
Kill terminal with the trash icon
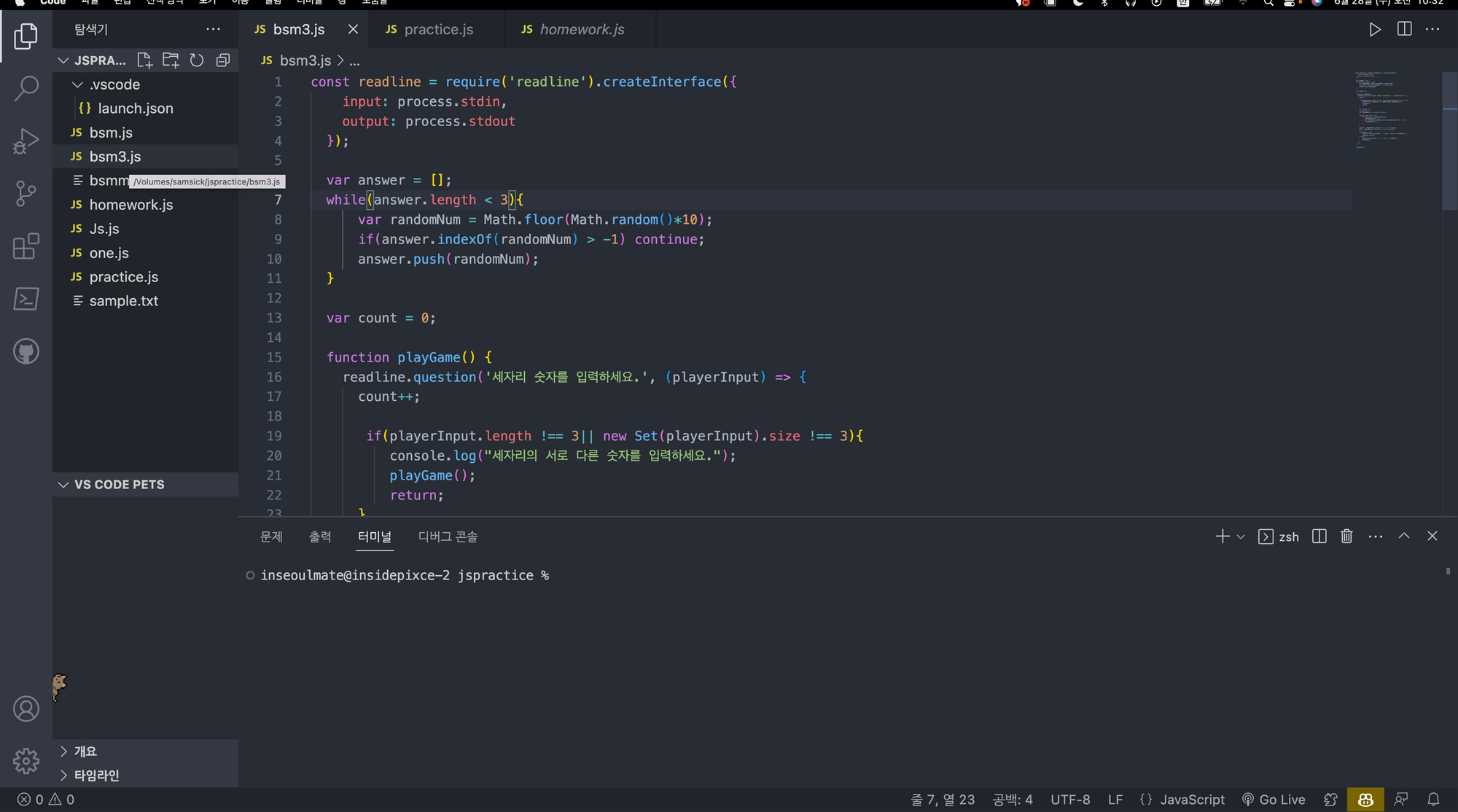pyautogui.click(x=1346, y=536)
